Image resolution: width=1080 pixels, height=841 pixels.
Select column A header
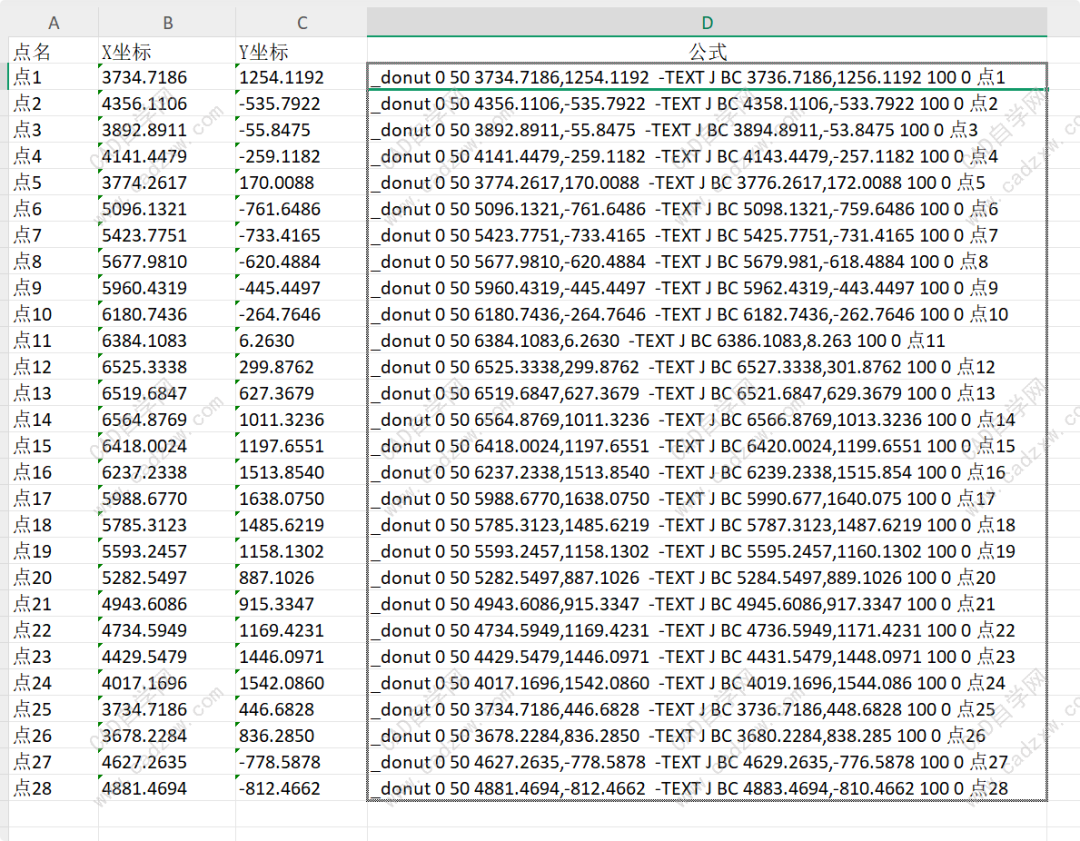[x=54, y=23]
